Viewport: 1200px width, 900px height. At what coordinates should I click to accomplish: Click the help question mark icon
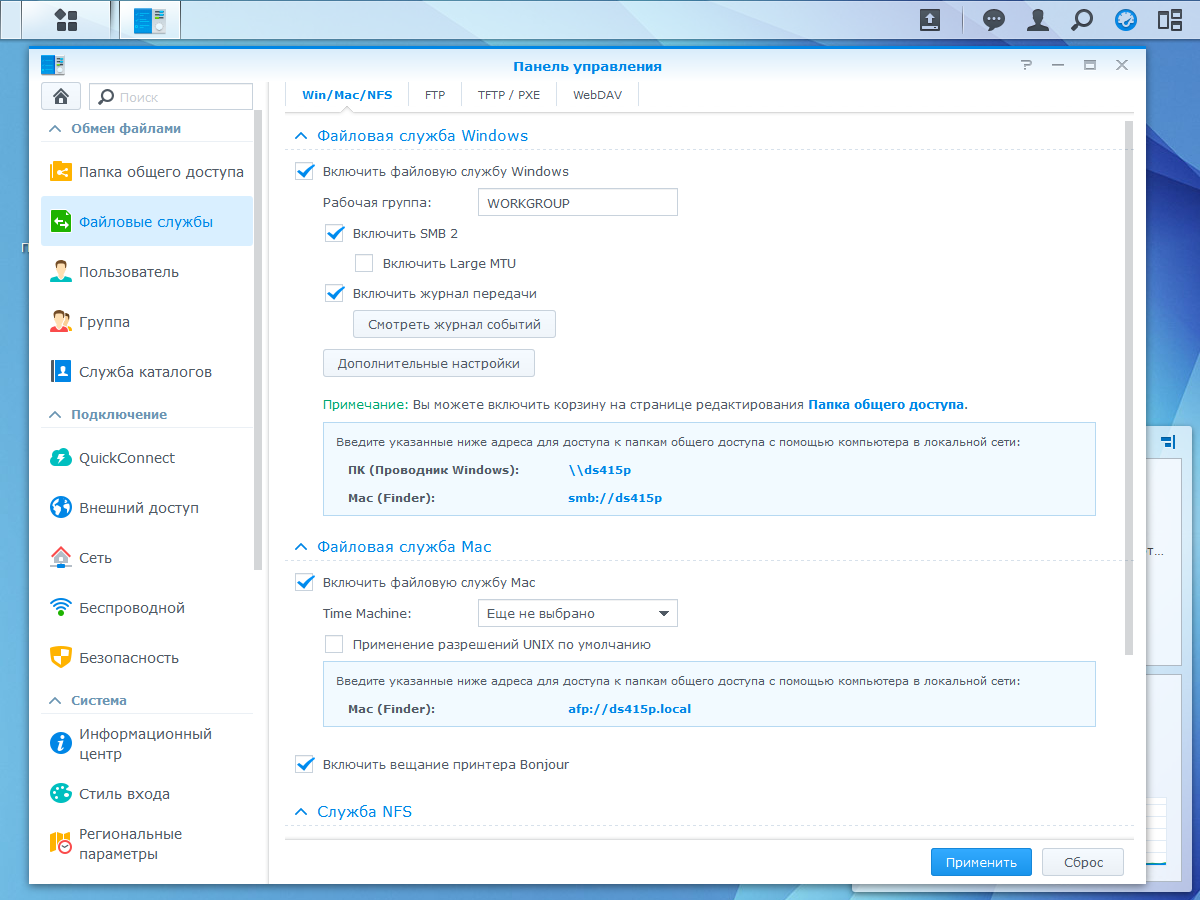pyautogui.click(x=1026, y=65)
